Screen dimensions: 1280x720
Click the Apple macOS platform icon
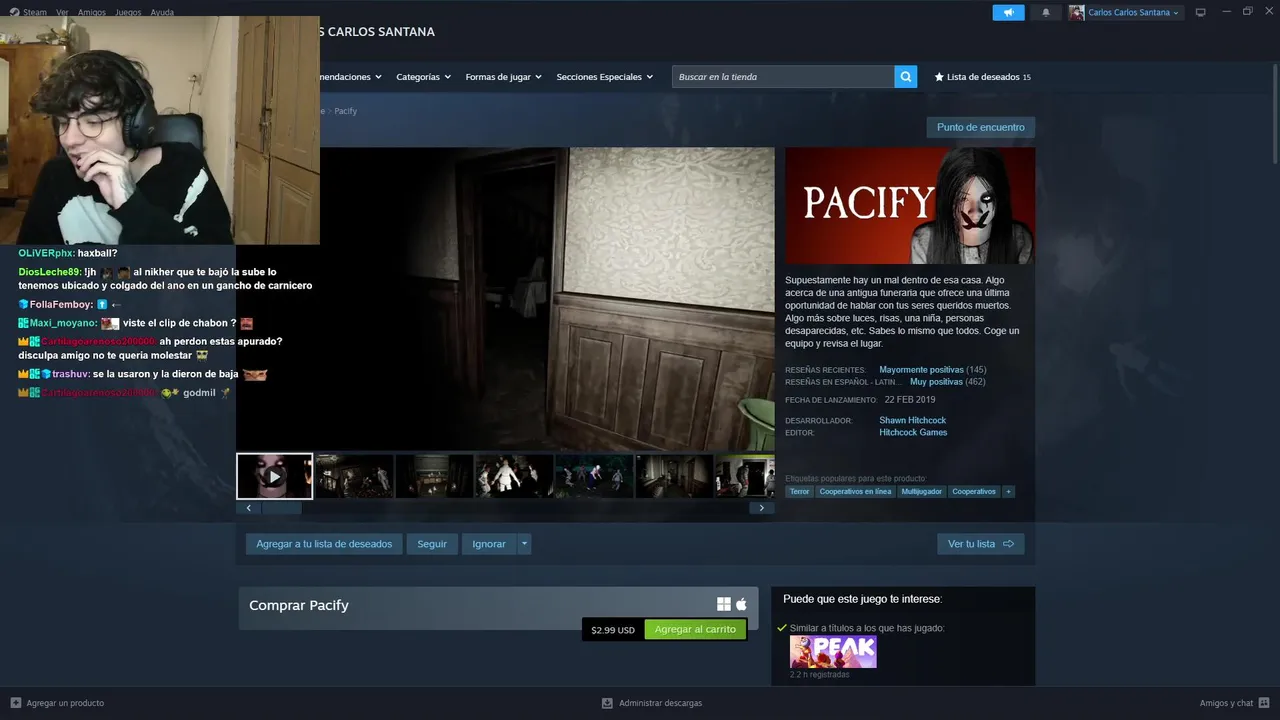[x=742, y=604]
